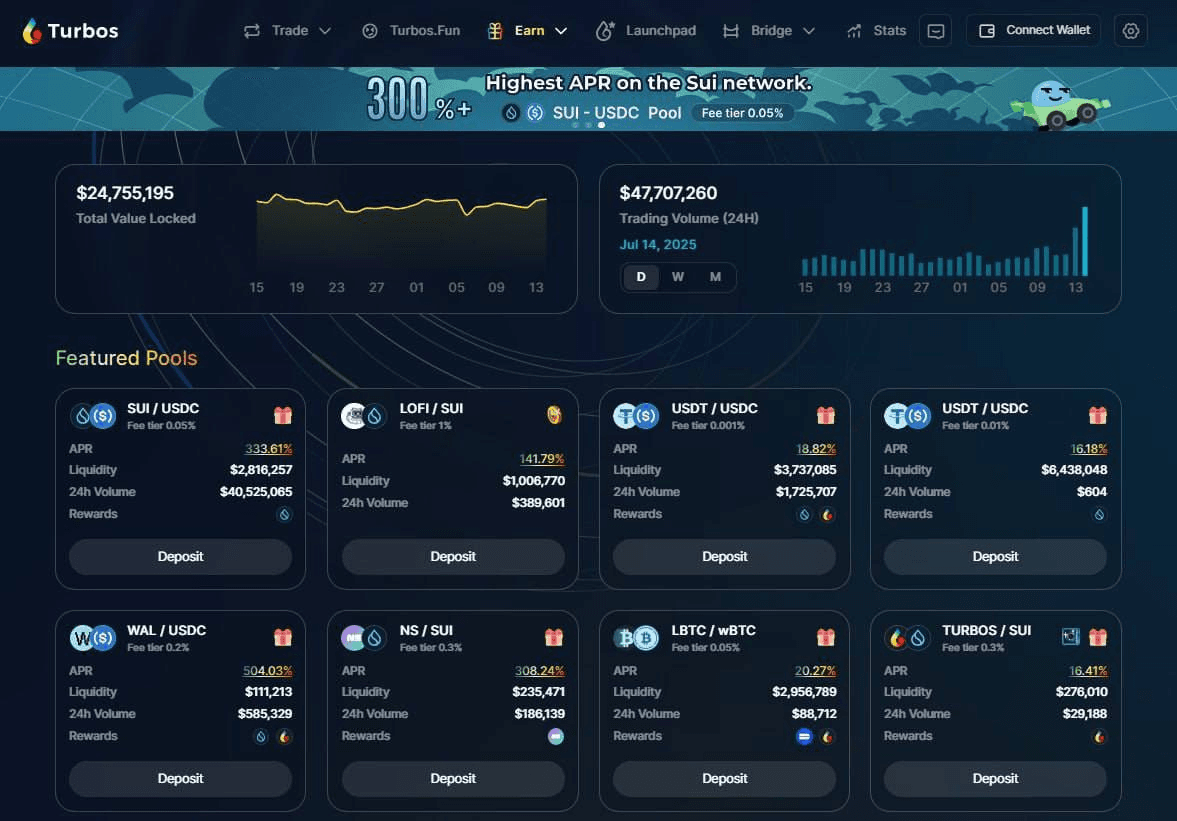Click SUI reward icon on USDT / USDC 0.01% card
The width and height of the screenshot is (1177, 821).
(1099, 515)
